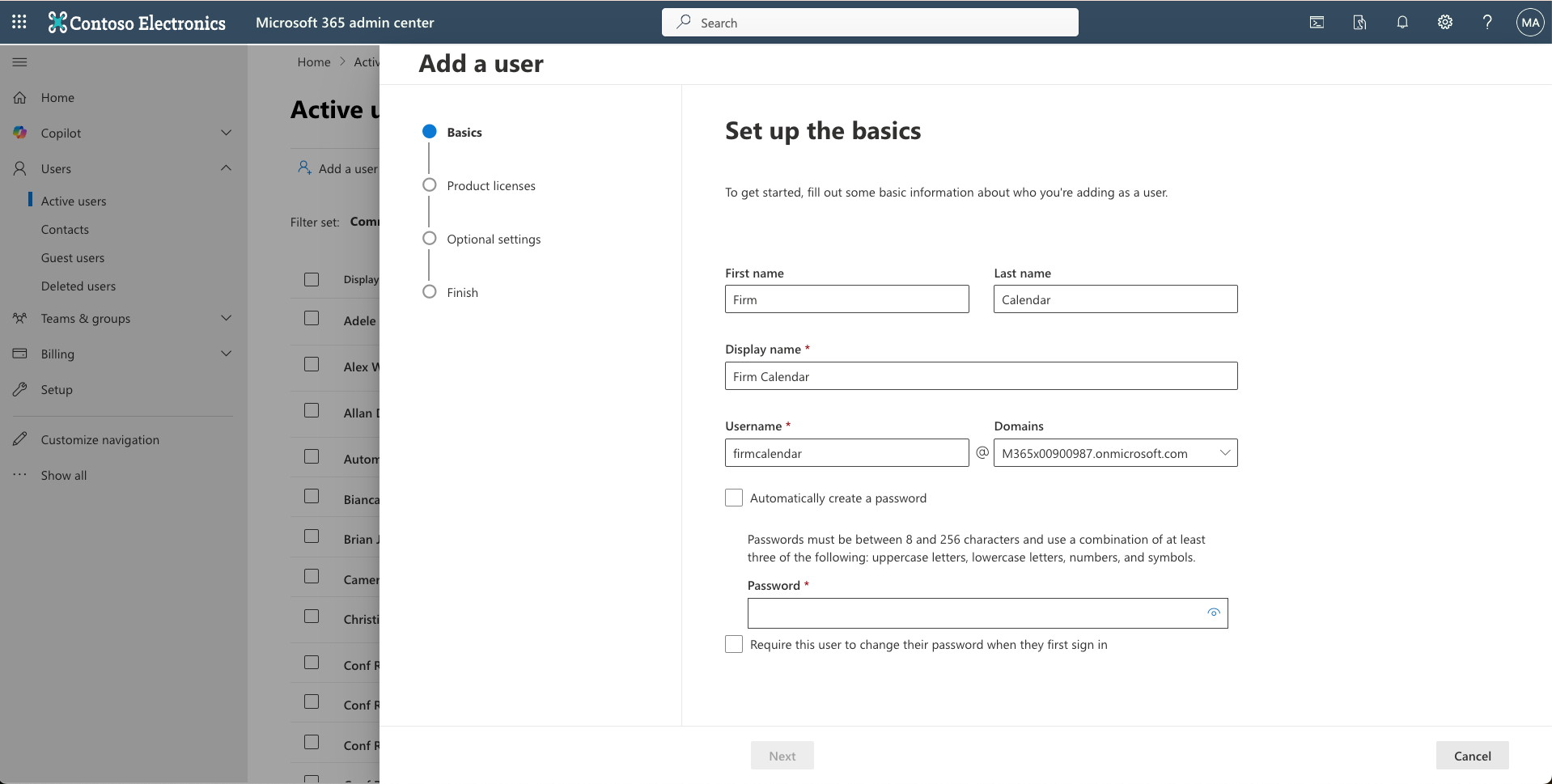Open the document download icon in header
The height and width of the screenshot is (784, 1552).
coord(1359,23)
